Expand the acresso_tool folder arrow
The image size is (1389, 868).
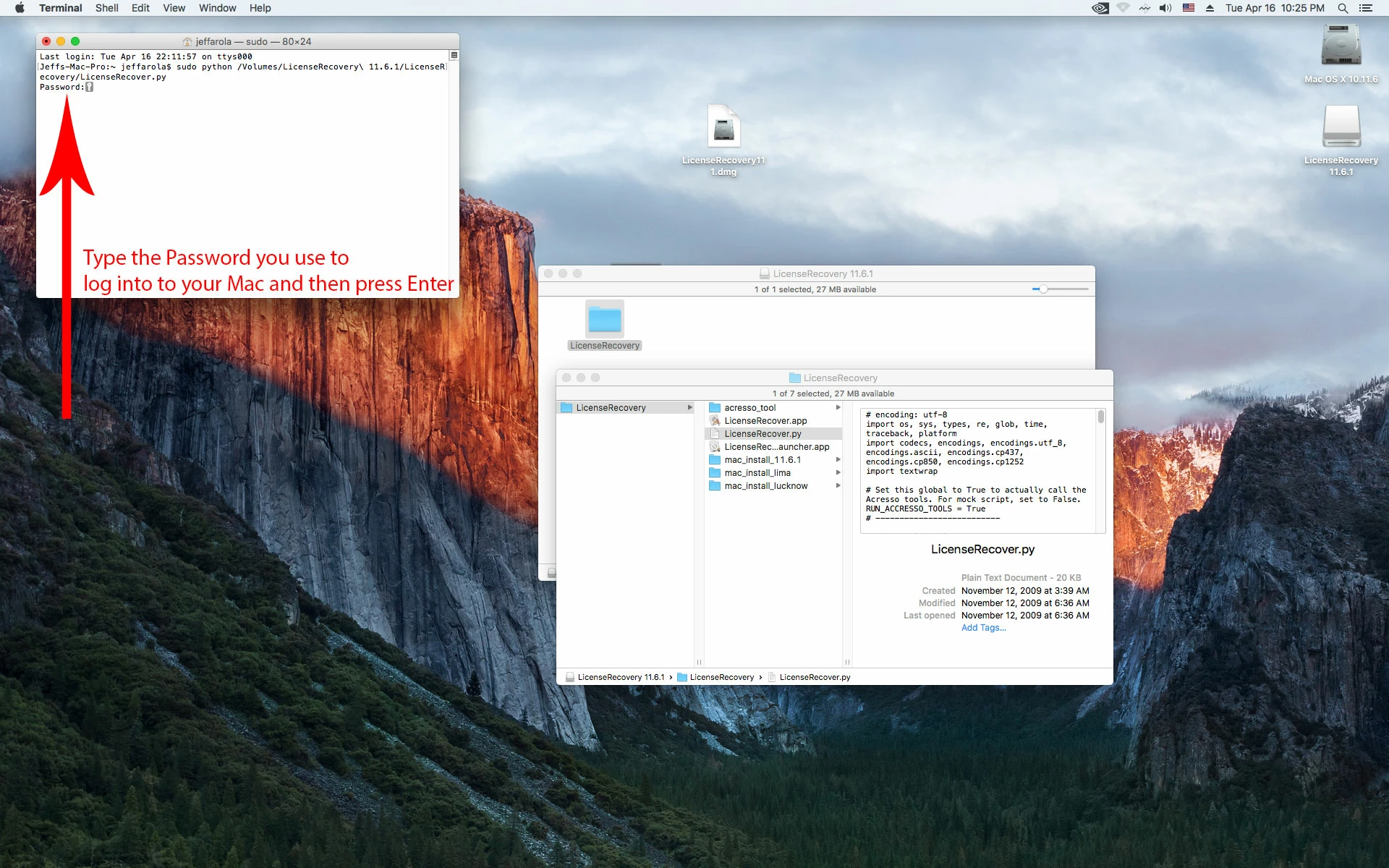point(838,408)
